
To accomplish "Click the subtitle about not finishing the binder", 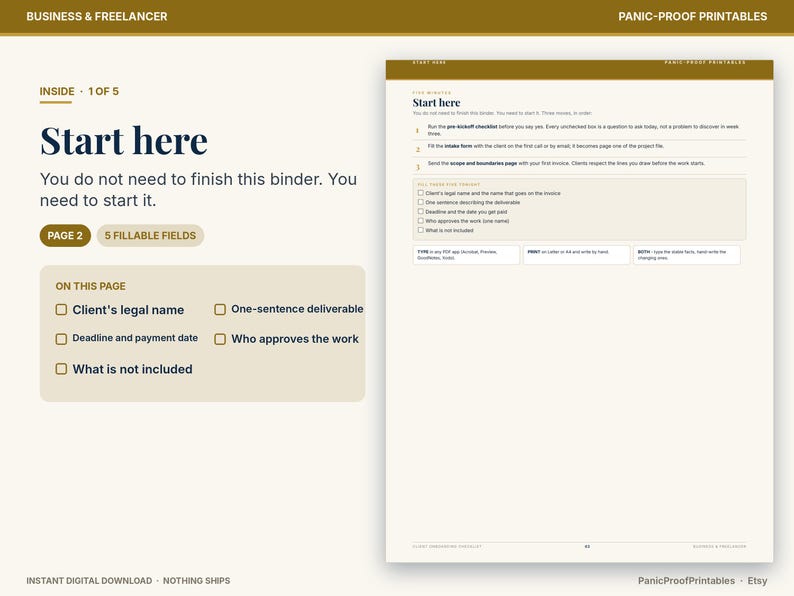I will [198, 190].
